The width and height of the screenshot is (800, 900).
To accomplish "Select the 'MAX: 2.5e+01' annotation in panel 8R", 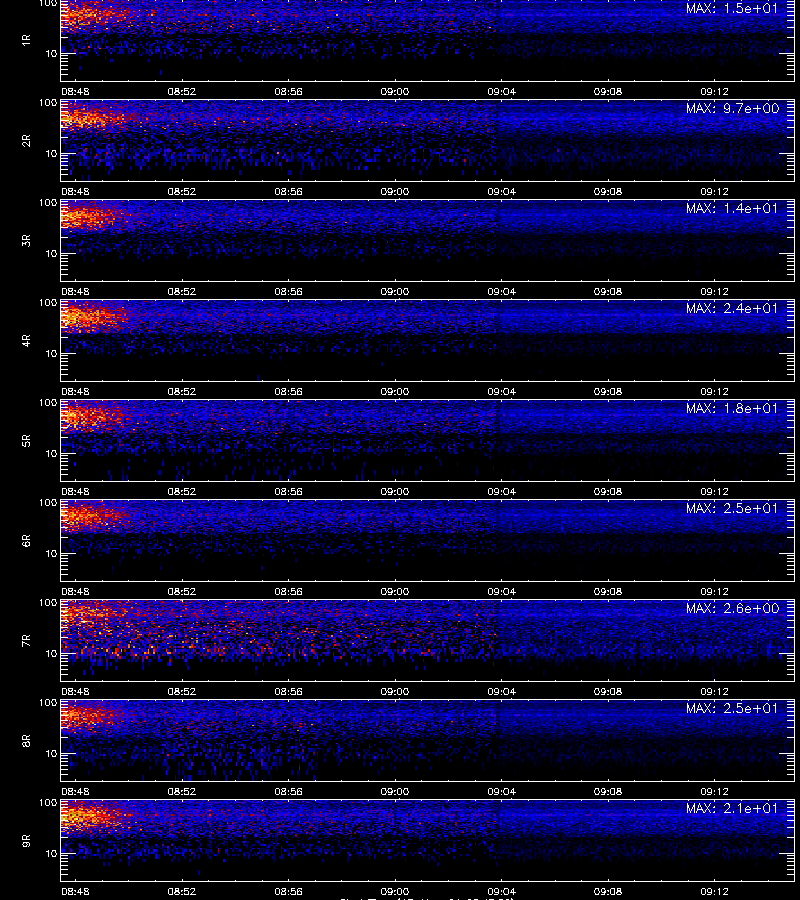I will [x=732, y=708].
